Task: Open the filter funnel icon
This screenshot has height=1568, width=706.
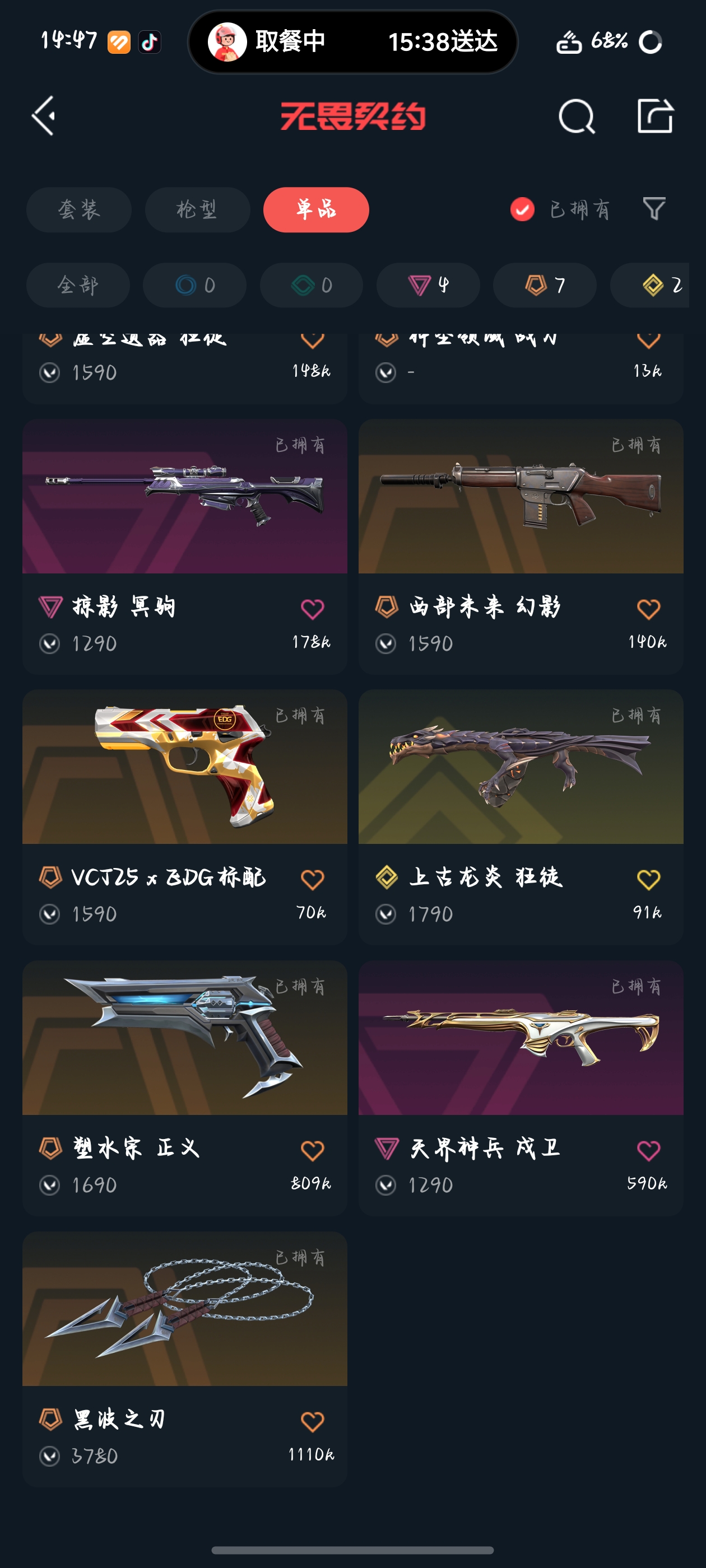Action: [x=654, y=209]
